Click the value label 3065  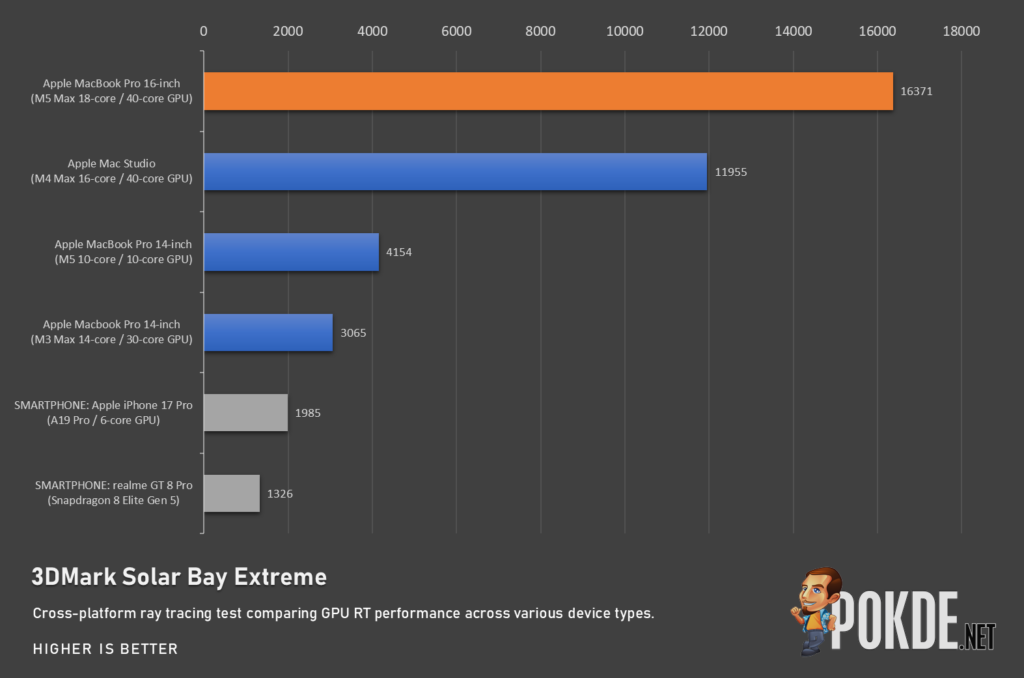click(353, 333)
